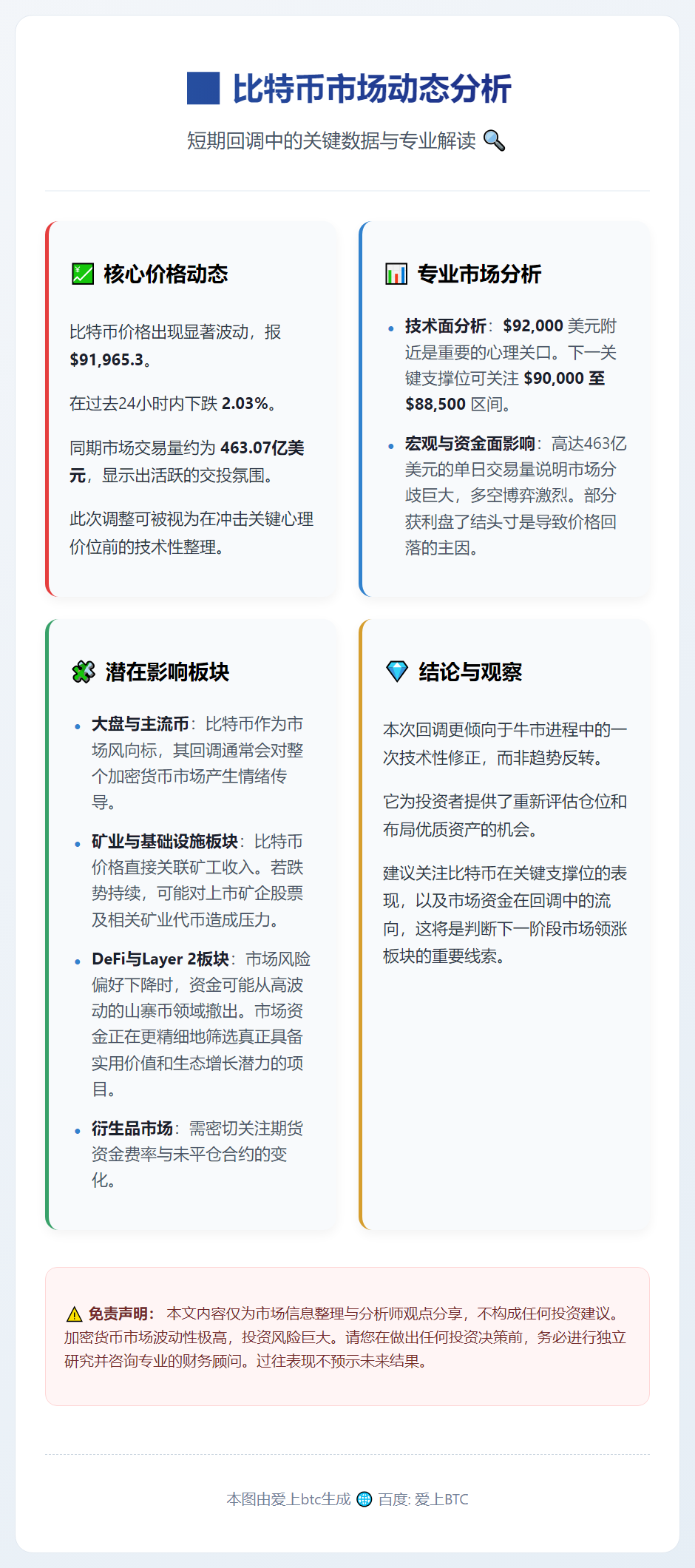The height and width of the screenshot is (1568, 695).
Task: Click the price value $91,965.3
Action: (x=106, y=360)
